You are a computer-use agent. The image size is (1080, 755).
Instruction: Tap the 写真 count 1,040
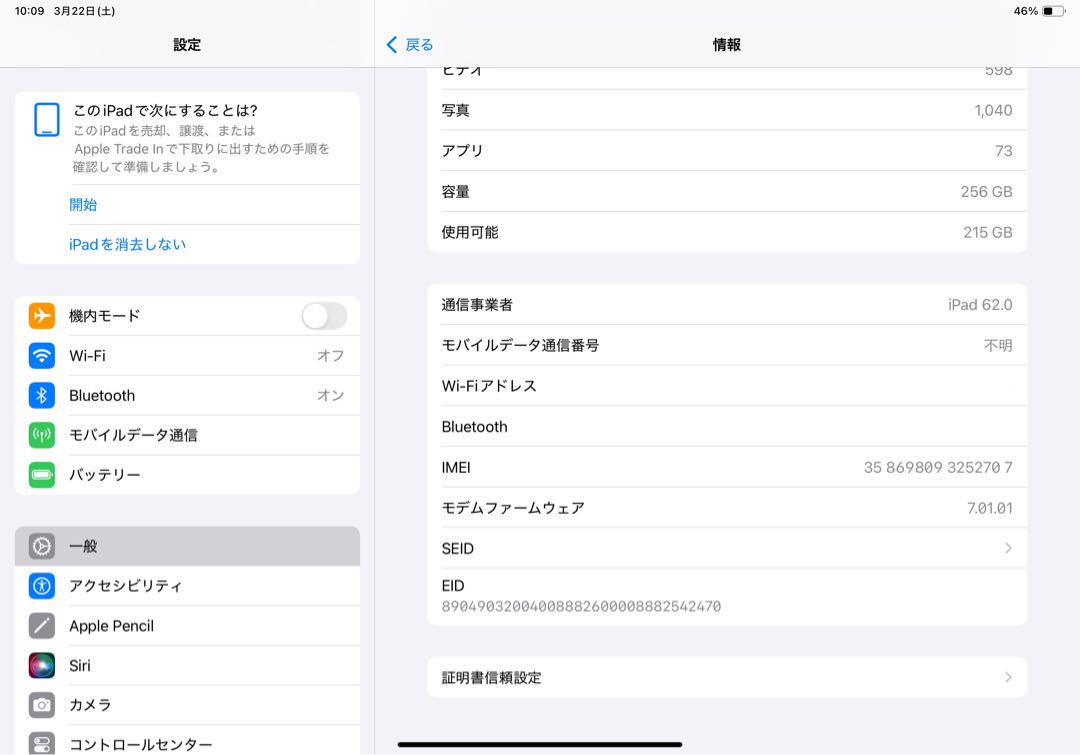[x=993, y=110]
